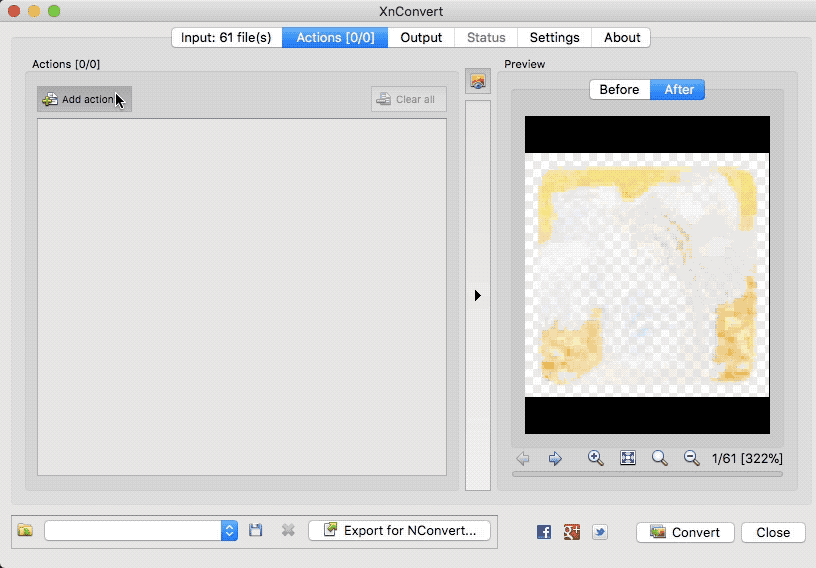
Task: Open the About tab
Action: 621,37
